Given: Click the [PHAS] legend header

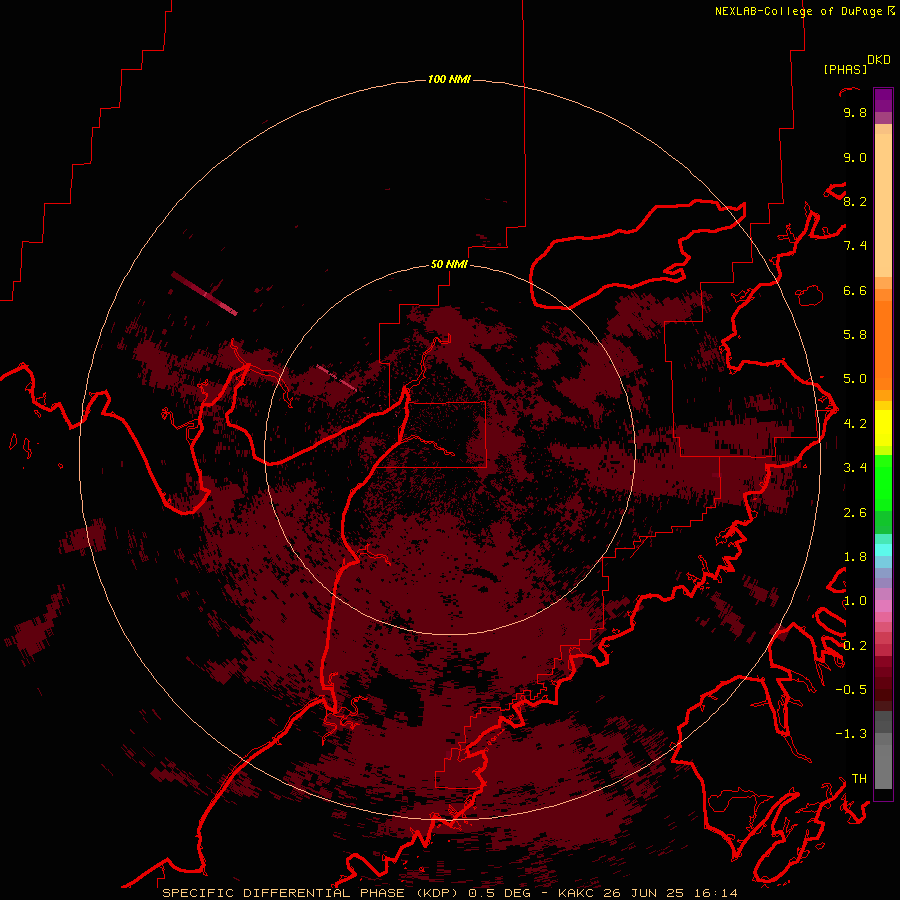Looking at the screenshot, I should click(845, 69).
